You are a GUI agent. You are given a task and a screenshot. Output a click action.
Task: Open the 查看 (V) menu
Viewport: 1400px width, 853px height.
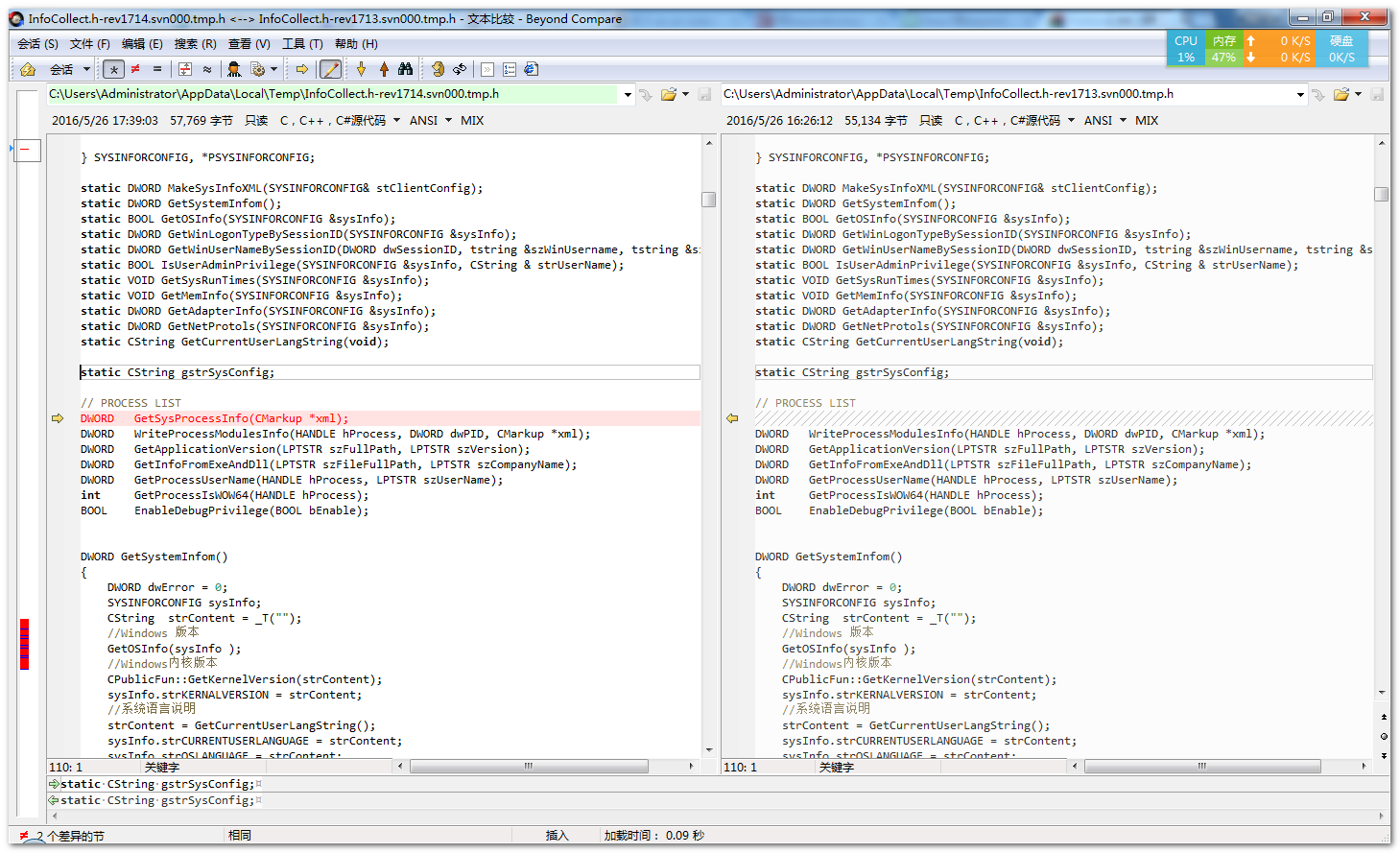click(249, 44)
